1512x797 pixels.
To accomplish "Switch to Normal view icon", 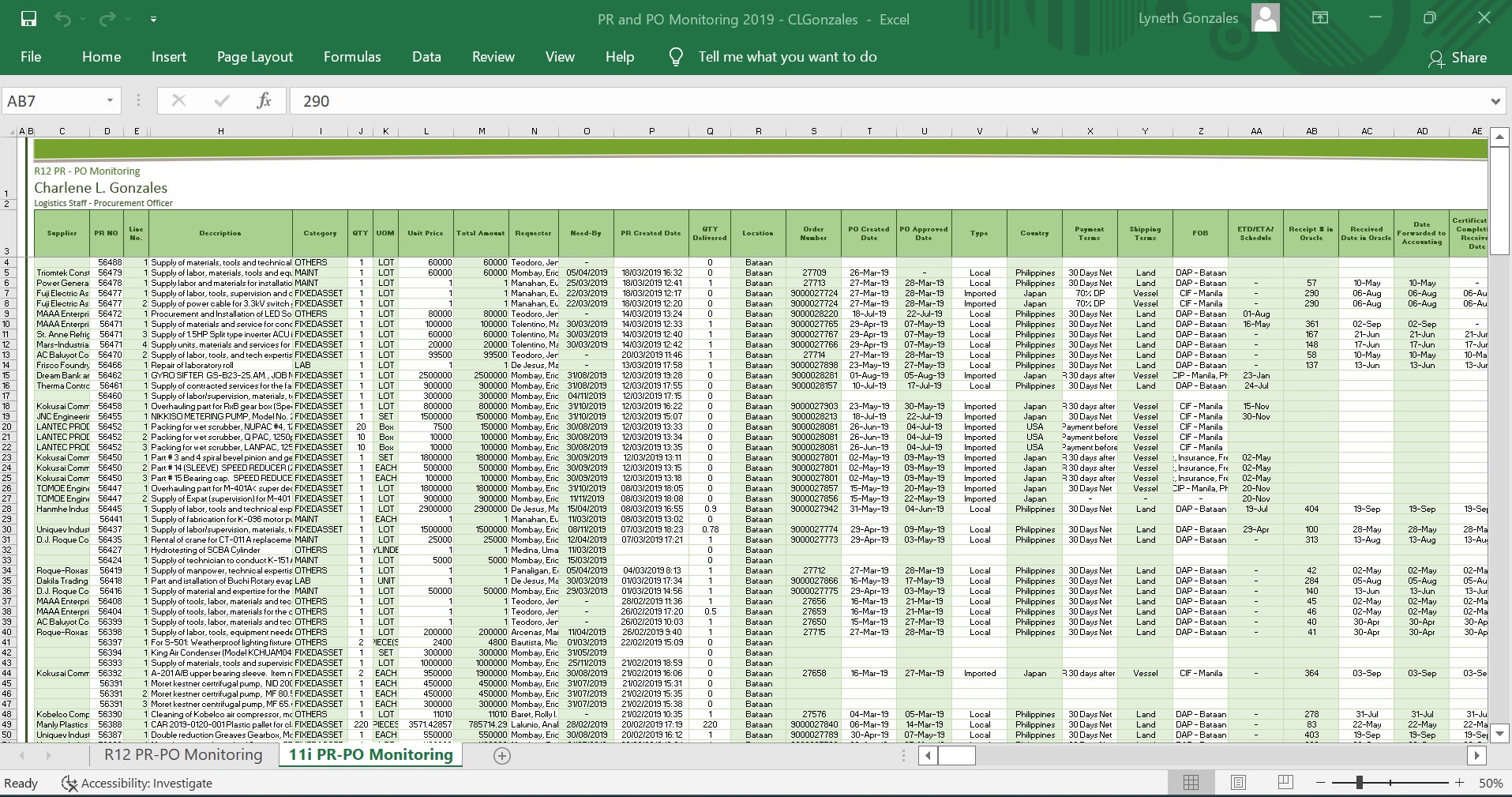I will pos(1191,783).
